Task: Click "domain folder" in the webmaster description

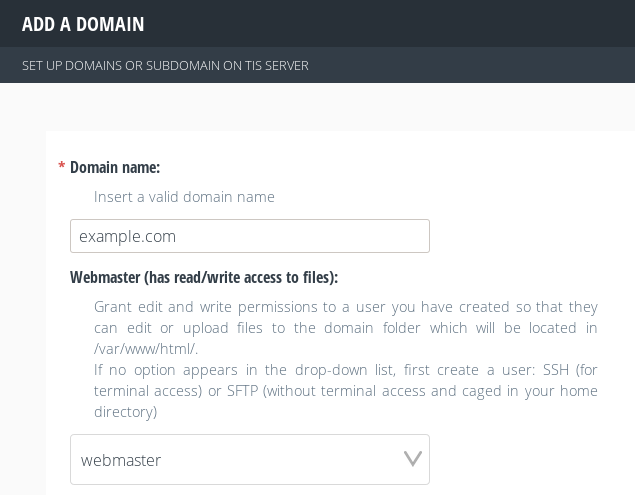Action: pyautogui.click(x=372, y=328)
